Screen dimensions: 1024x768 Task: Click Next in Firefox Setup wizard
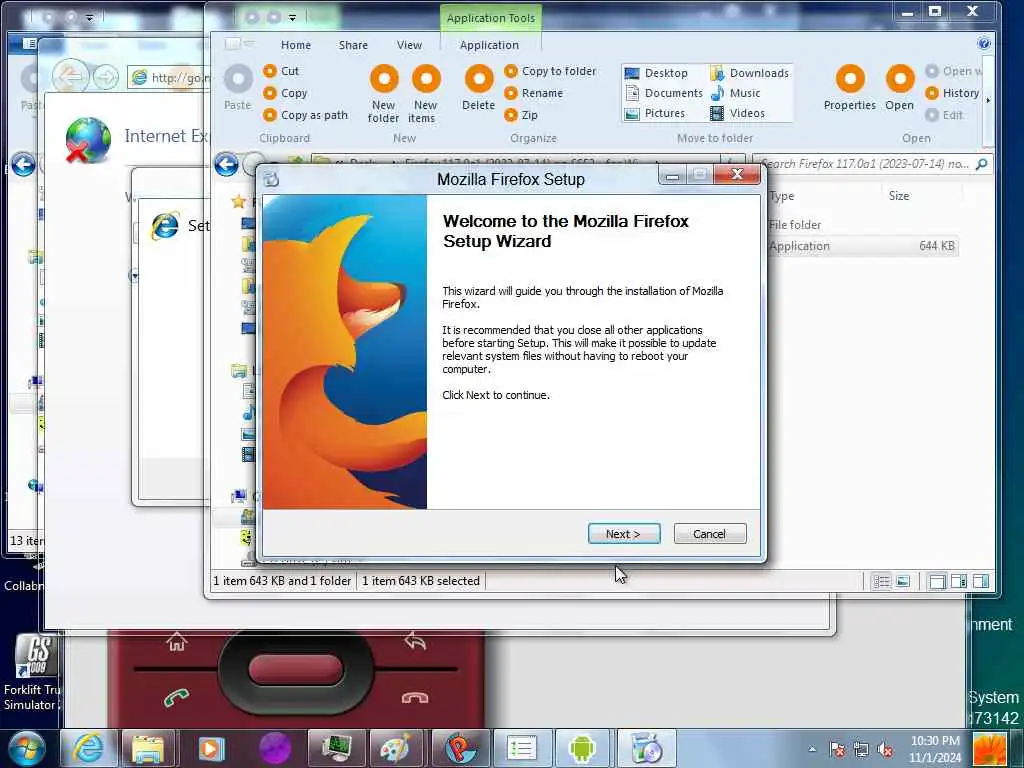pos(624,534)
